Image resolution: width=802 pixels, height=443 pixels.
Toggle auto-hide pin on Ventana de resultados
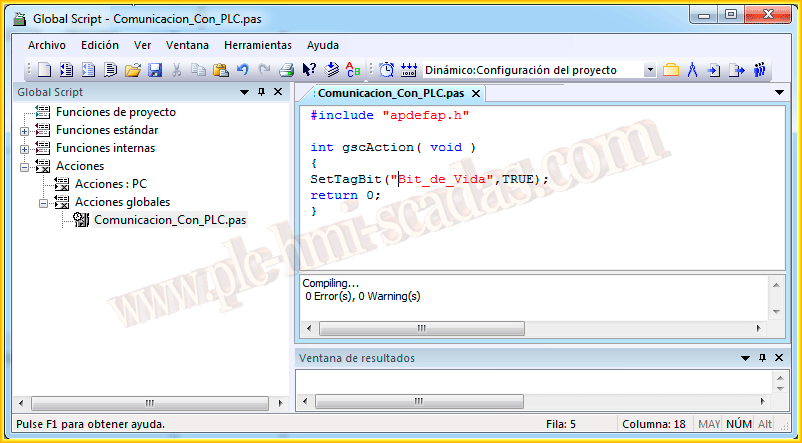tap(761, 358)
